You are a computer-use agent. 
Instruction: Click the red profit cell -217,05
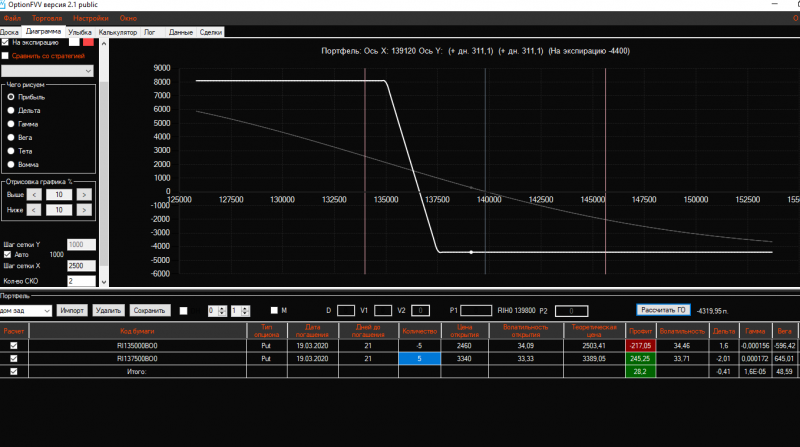(x=640, y=345)
